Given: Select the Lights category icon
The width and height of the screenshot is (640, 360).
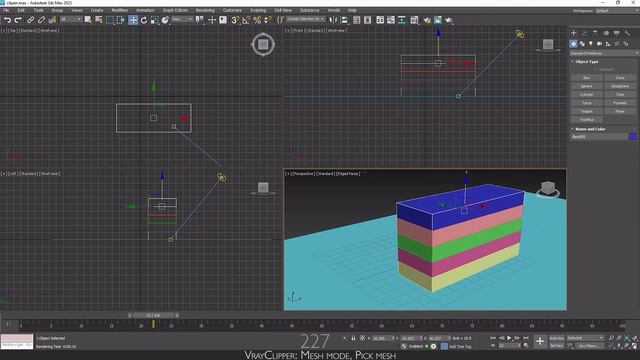Looking at the screenshot, I should coord(591,44).
